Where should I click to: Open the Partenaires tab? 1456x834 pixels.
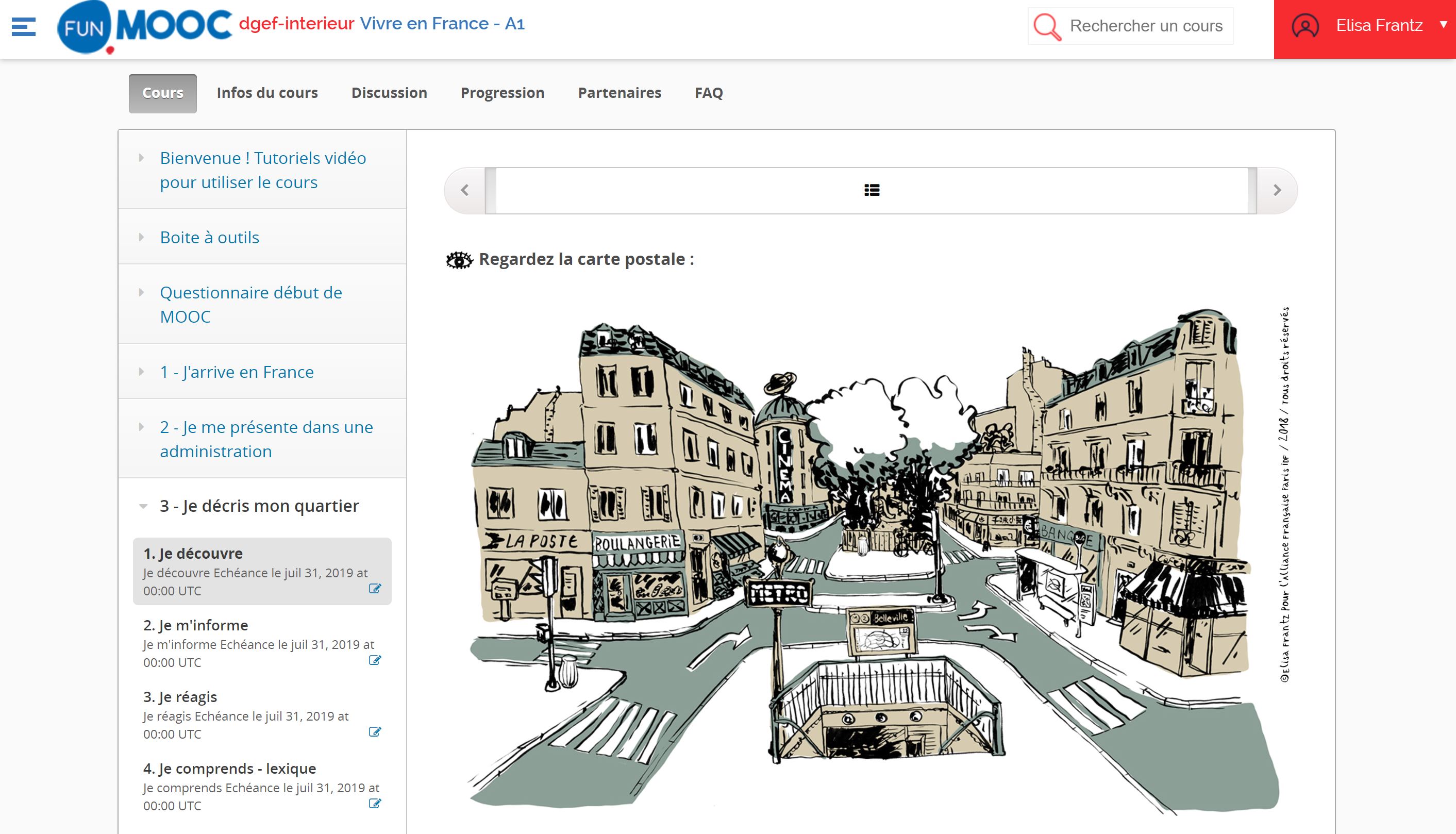pyautogui.click(x=620, y=93)
